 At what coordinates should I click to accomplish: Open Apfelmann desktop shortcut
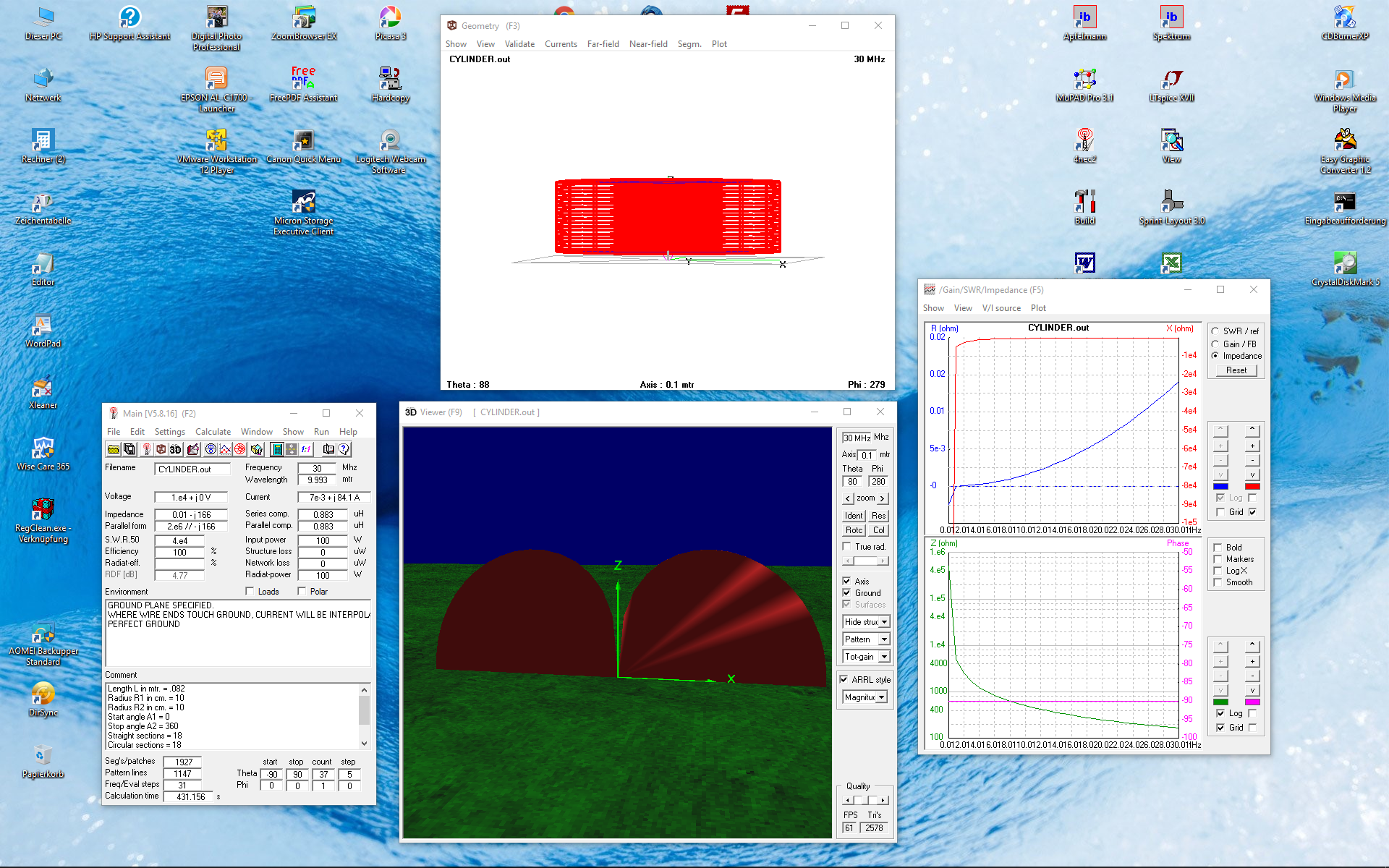pos(1084,23)
